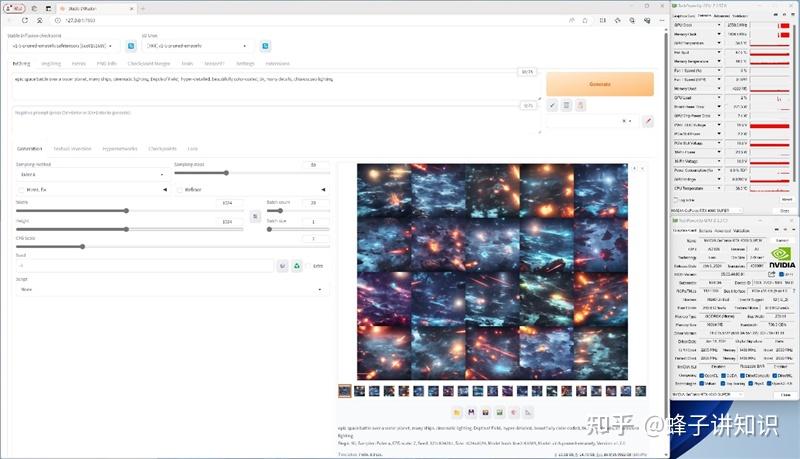Open the Settings tab

pyautogui.click(x=245, y=64)
